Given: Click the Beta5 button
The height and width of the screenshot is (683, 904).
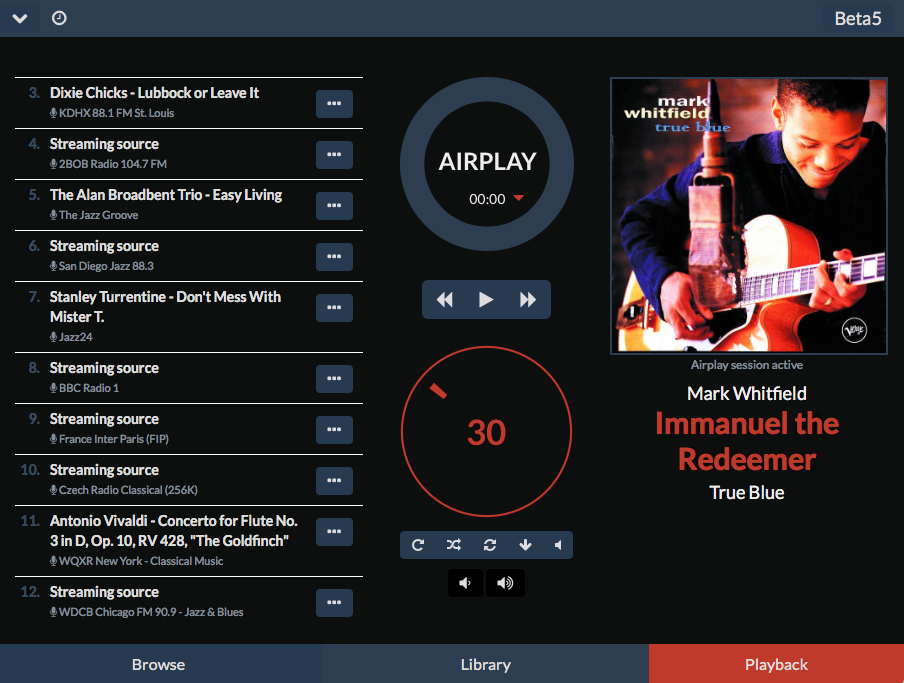Looking at the screenshot, I should (x=858, y=18).
